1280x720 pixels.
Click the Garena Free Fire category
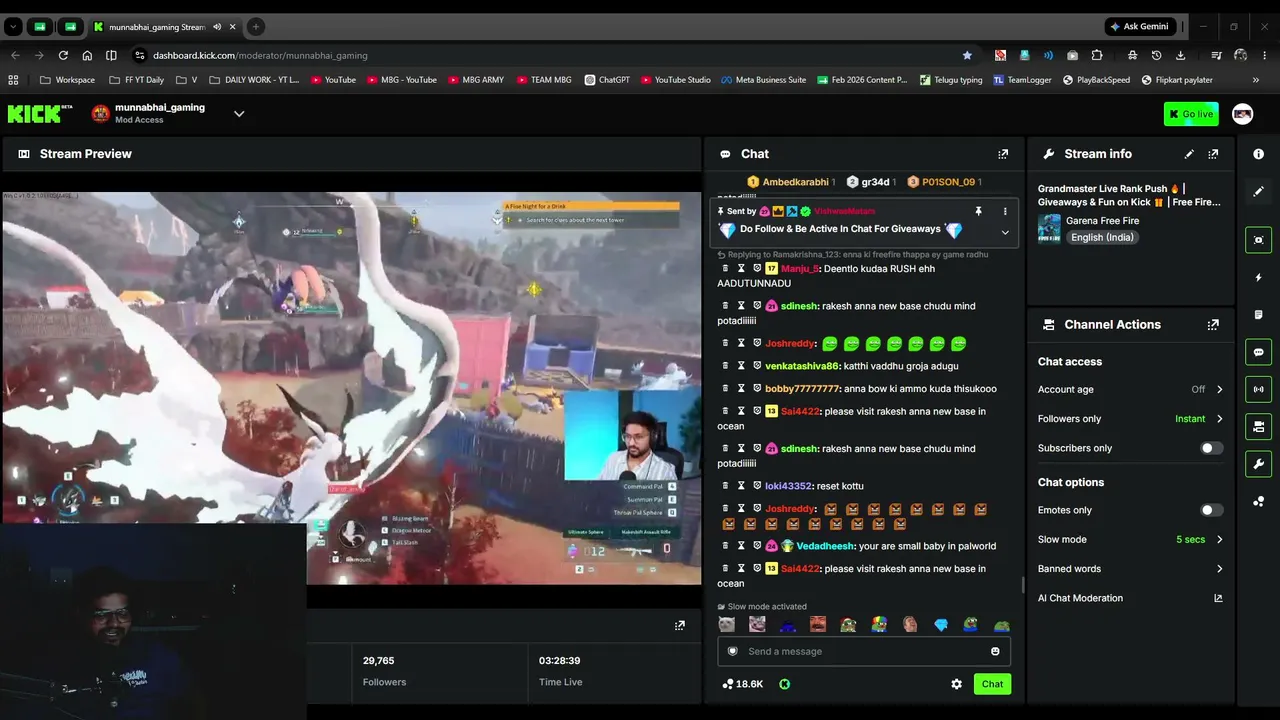[x=1104, y=221]
